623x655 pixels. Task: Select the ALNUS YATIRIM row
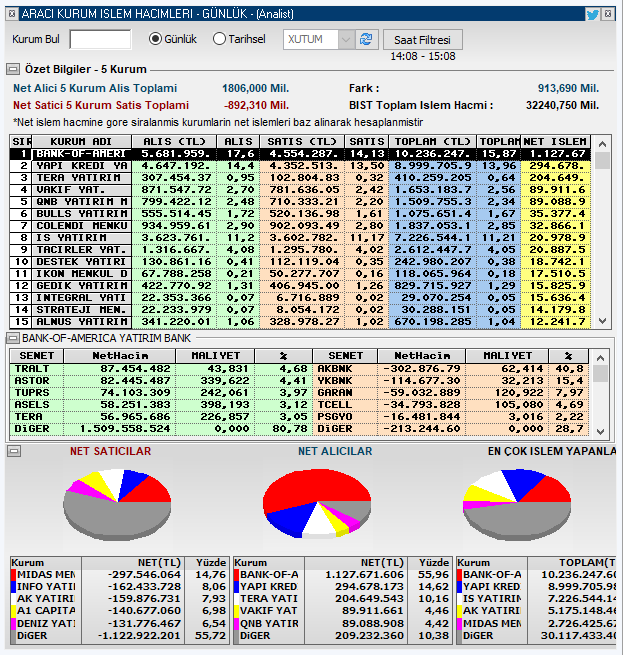(300, 322)
